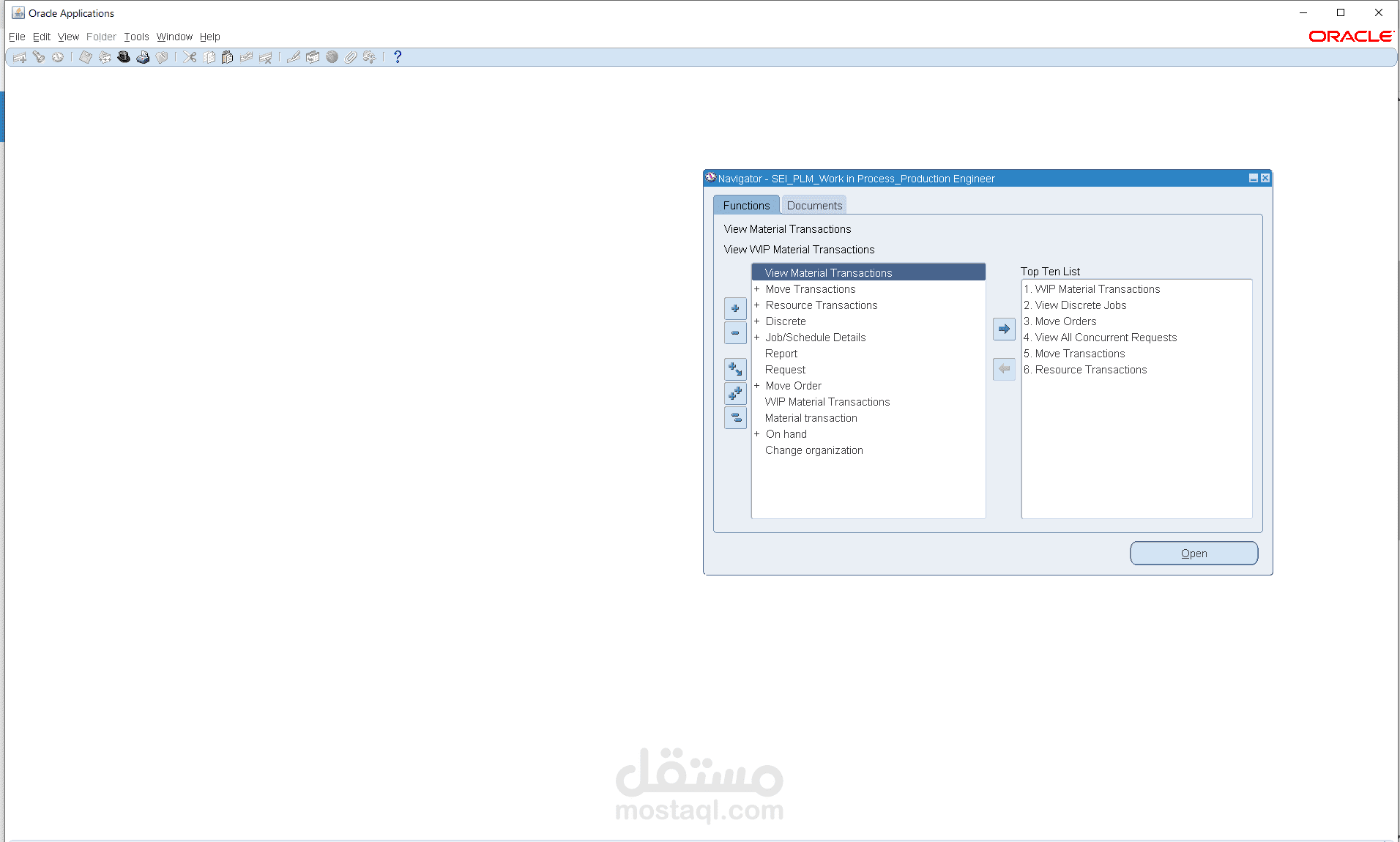Click the Show Navigator compass icon
Screen dimensions: 1400x842
coord(58,57)
